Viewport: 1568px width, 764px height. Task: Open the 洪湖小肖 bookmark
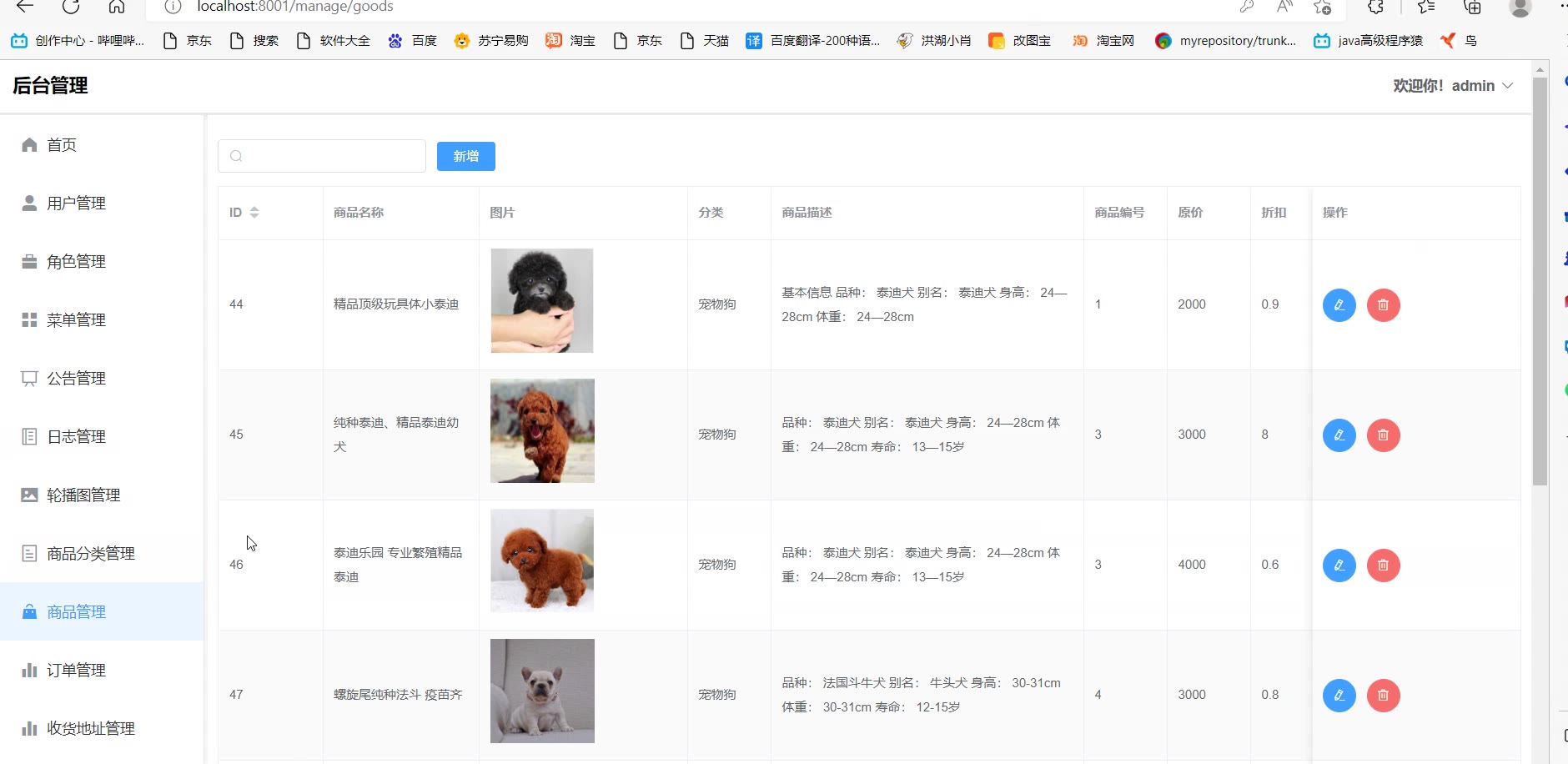click(x=934, y=41)
